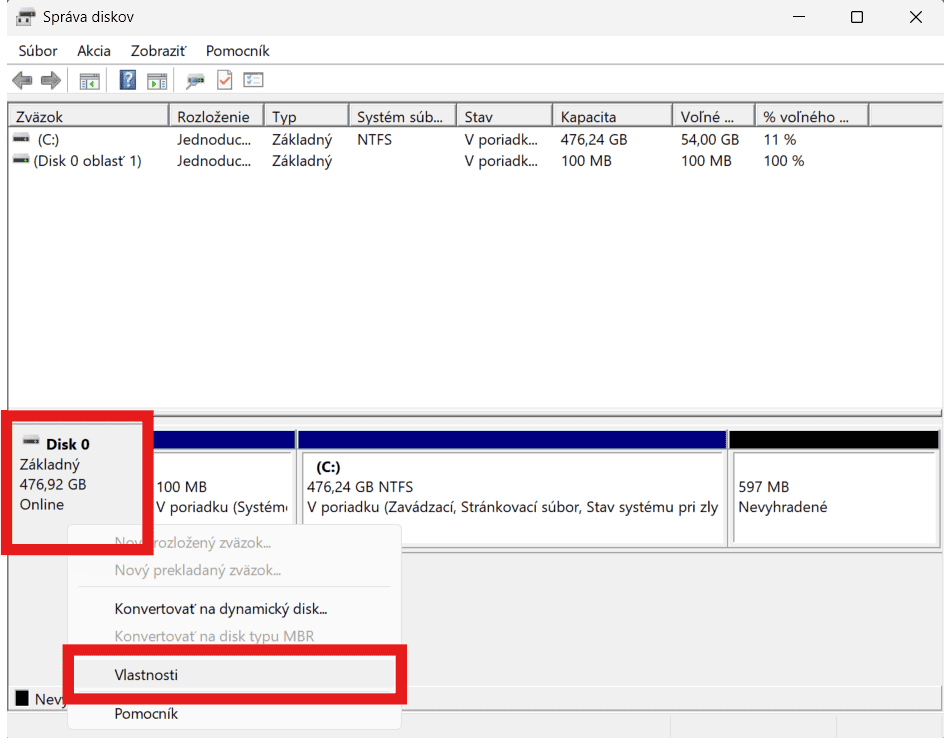This screenshot has height=738, width=944.
Task: Select the (C:) volume row in list
Action: (x=48, y=140)
